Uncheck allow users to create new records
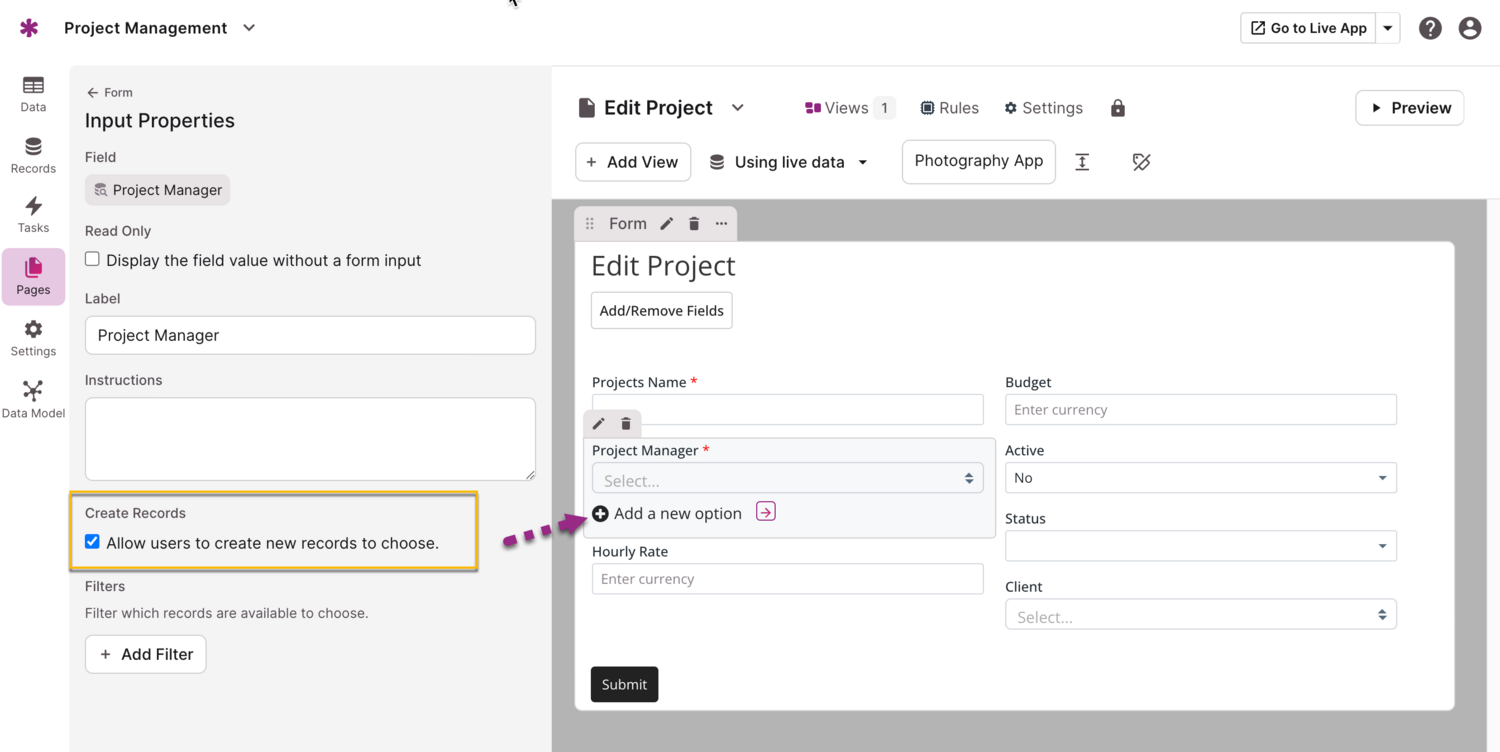 [x=93, y=542]
